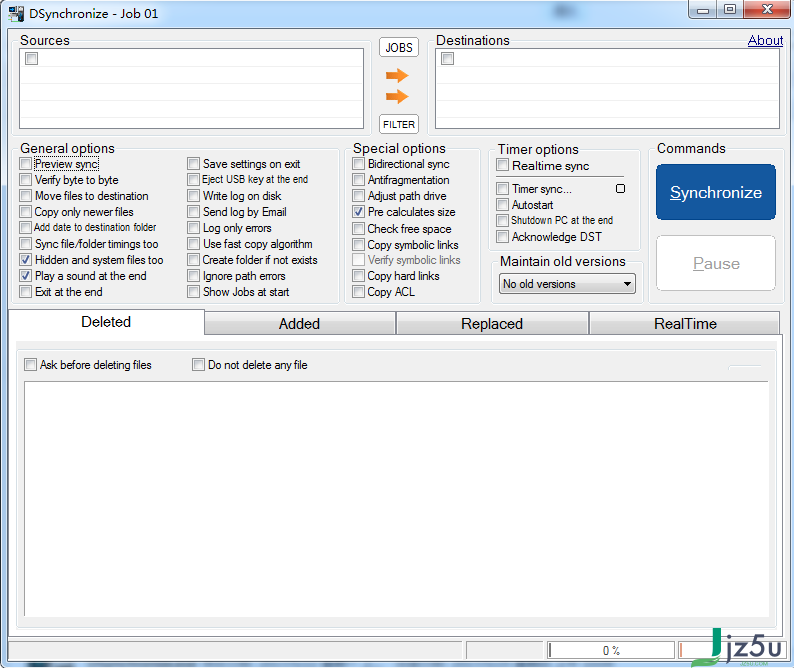Expand the Maintain old versions dropdown
This screenshot has height=668, width=794.
[x=567, y=284]
